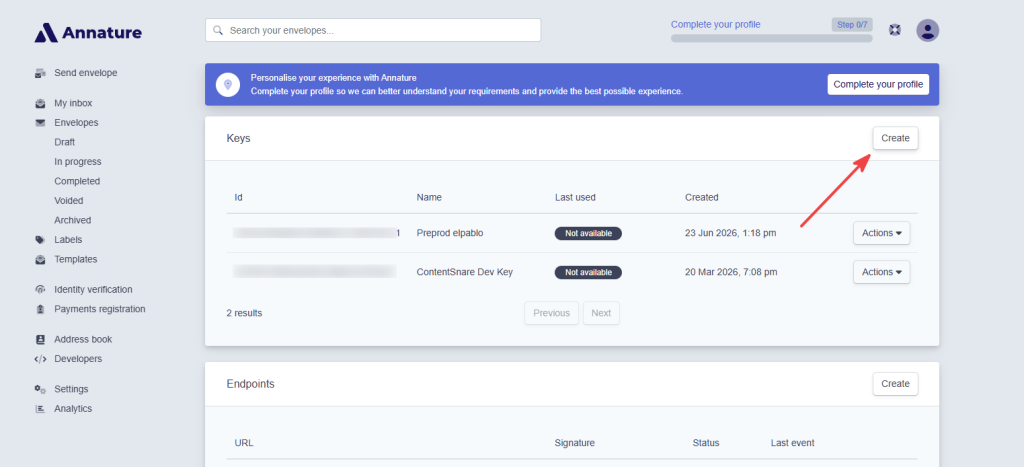
Task: Click the 20 Mar 2026 created date
Action: pos(731,272)
